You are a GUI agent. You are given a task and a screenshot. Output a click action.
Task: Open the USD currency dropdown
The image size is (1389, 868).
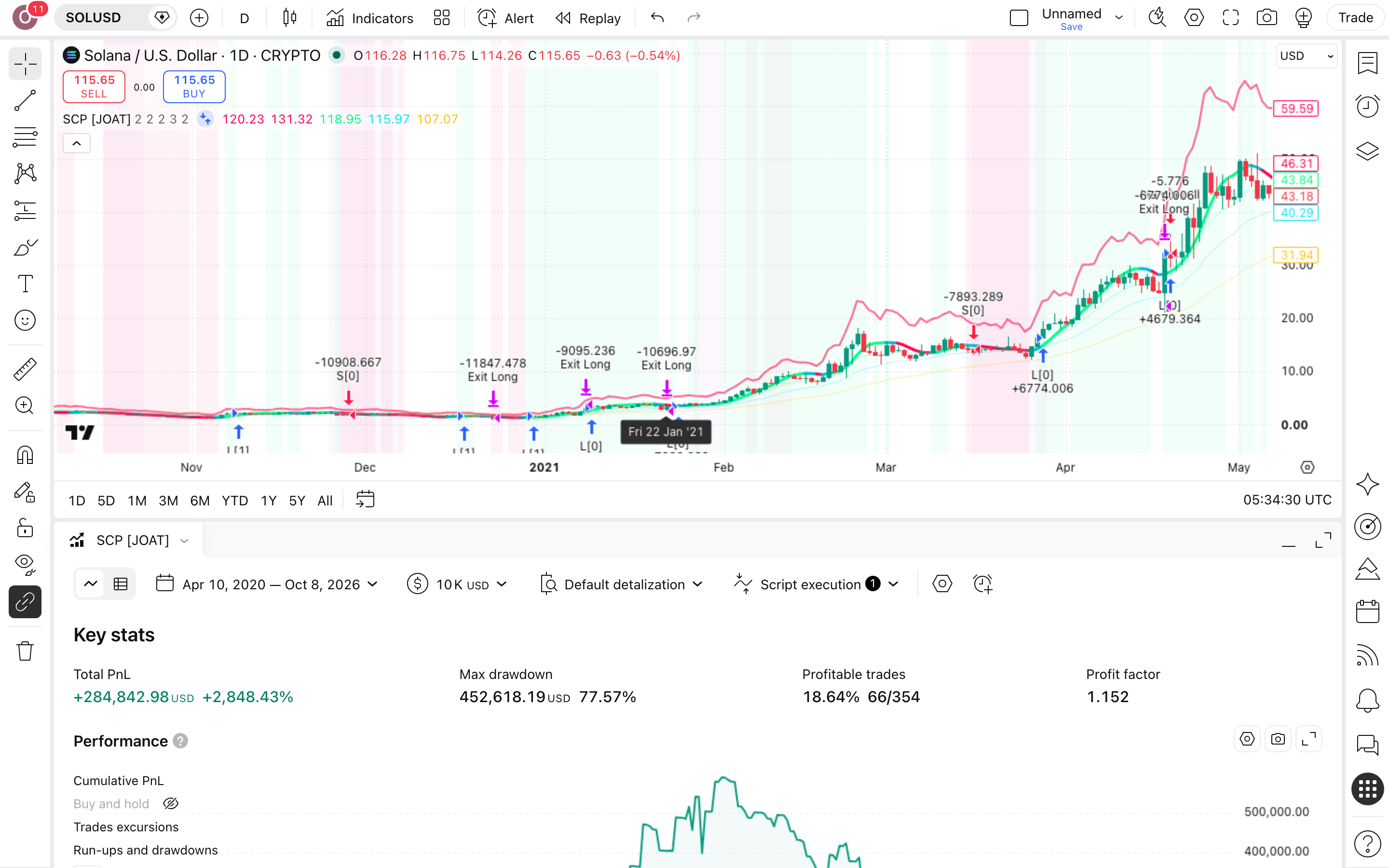tap(1307, 55)
